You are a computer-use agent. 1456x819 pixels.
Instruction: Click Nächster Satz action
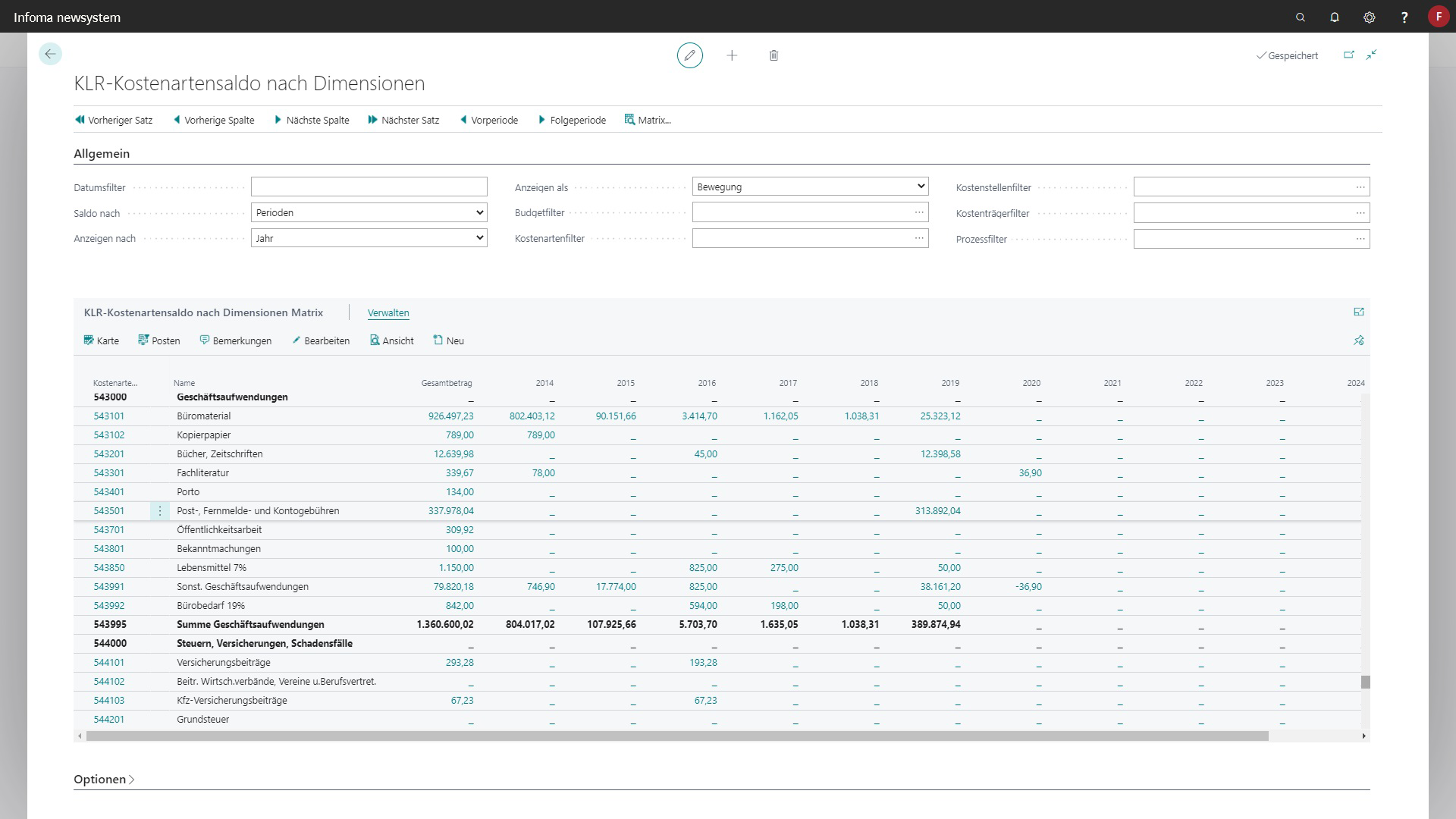pos(403,120)
